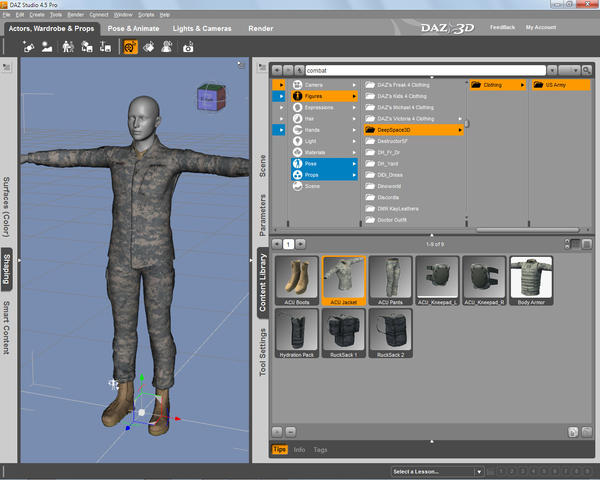This screenshot has width=600, height=480.
Task: Select the highlighted orange tool in toolbar
Action: pos(130,47)
